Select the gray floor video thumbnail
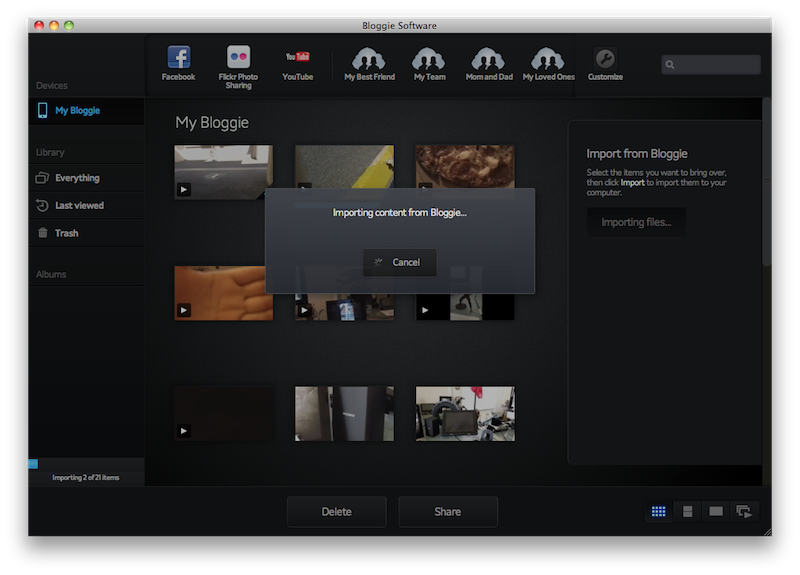The width and height of the screenshot is (800, 575). point(223,172)
